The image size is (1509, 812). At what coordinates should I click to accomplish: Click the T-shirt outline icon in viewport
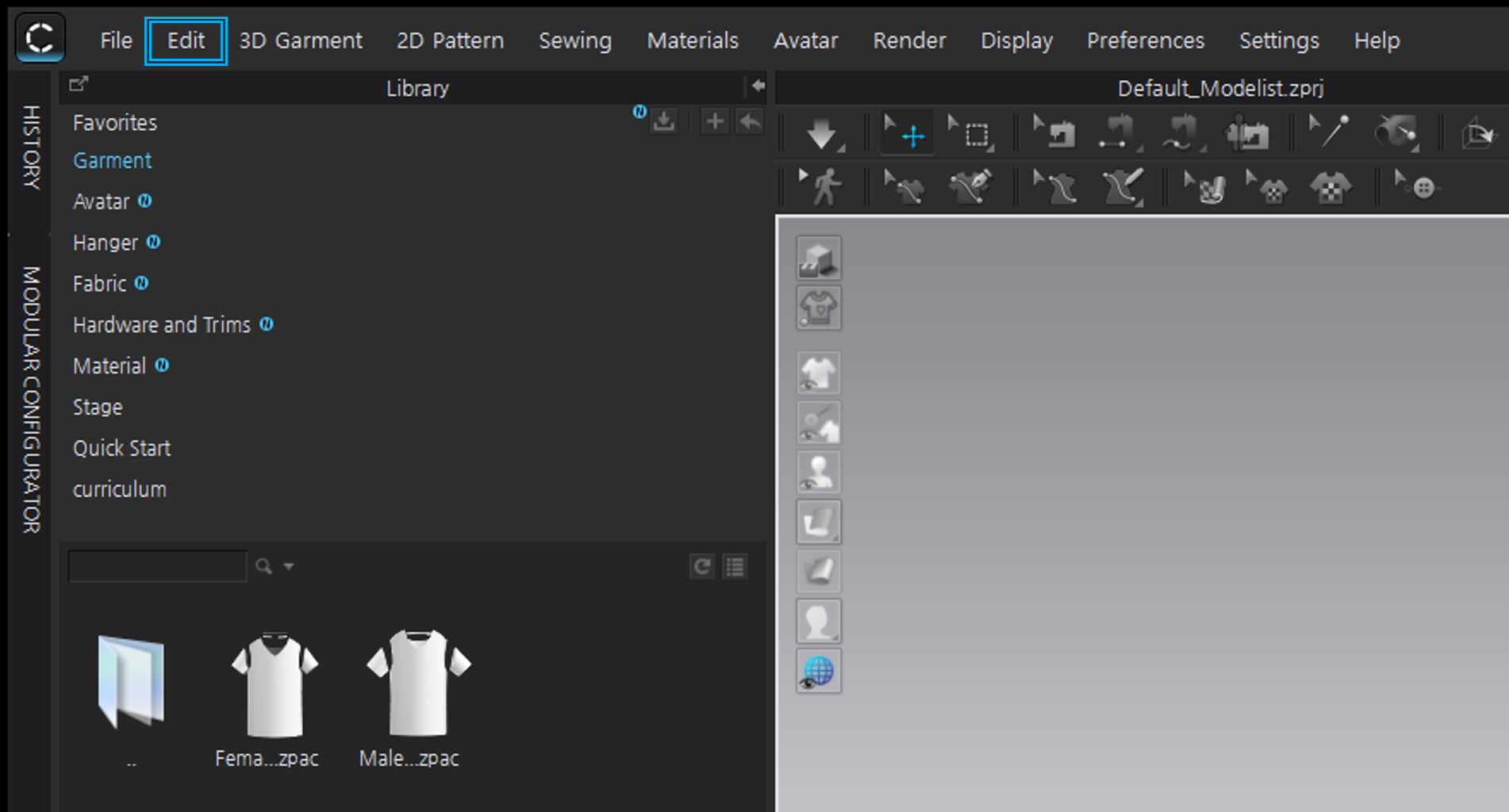(x=819, y=308)
